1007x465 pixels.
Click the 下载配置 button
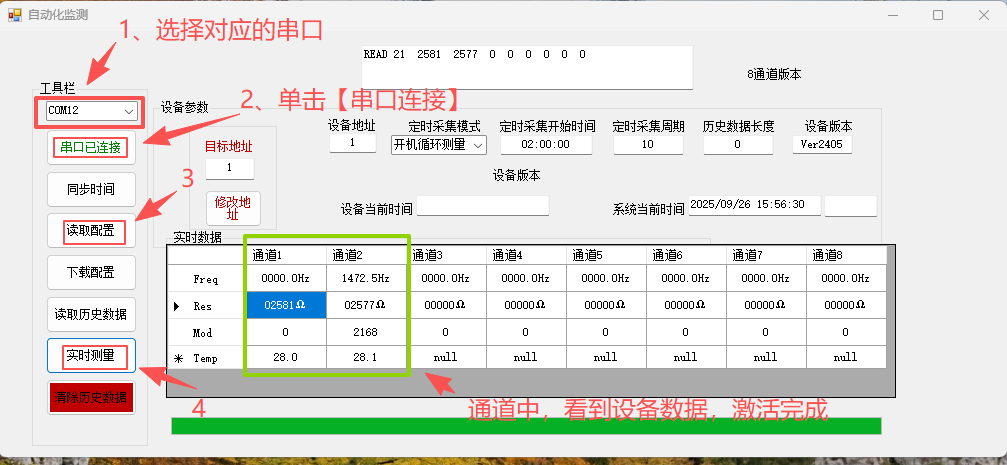tap(91, 273)
